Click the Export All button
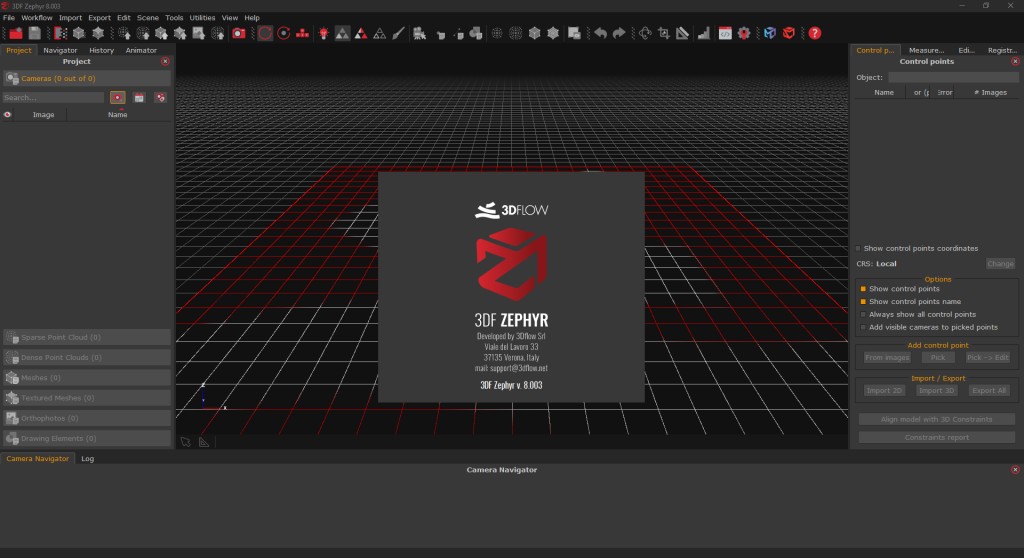This screenshot has width=1024, height=558. point(989,391)
